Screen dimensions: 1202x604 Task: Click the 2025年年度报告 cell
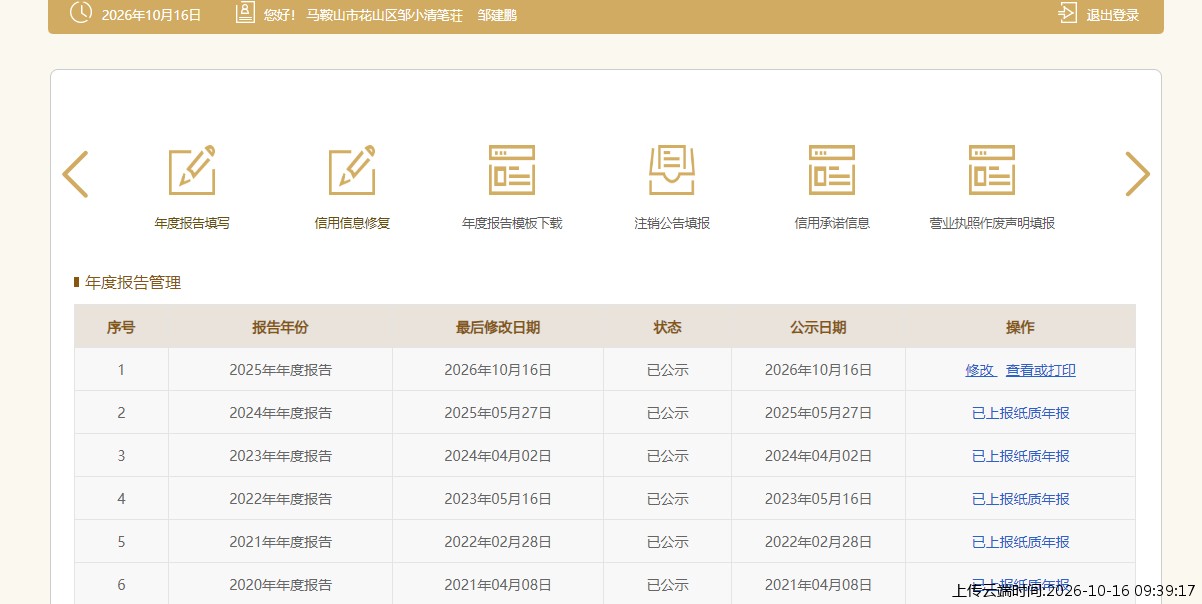click(x=280, y=370)
